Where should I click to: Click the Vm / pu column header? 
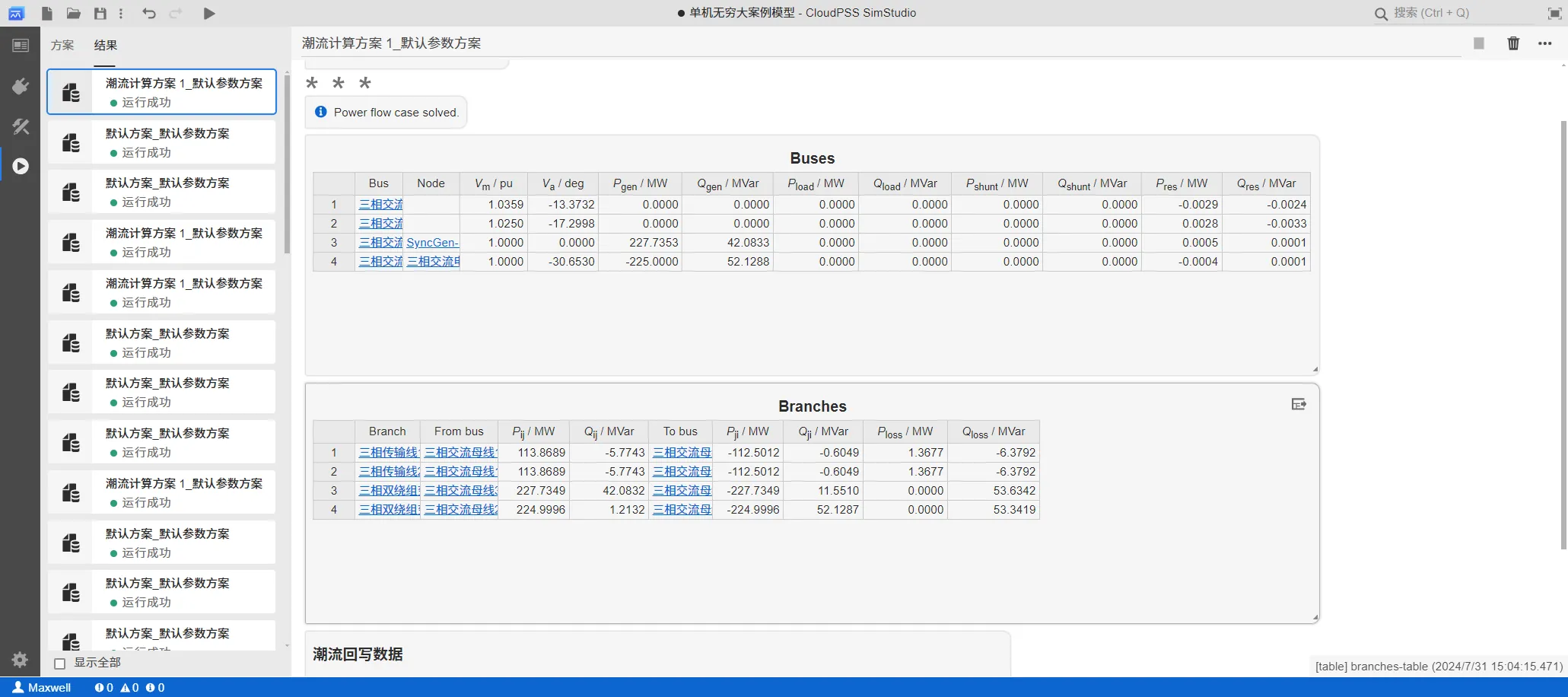494,183
